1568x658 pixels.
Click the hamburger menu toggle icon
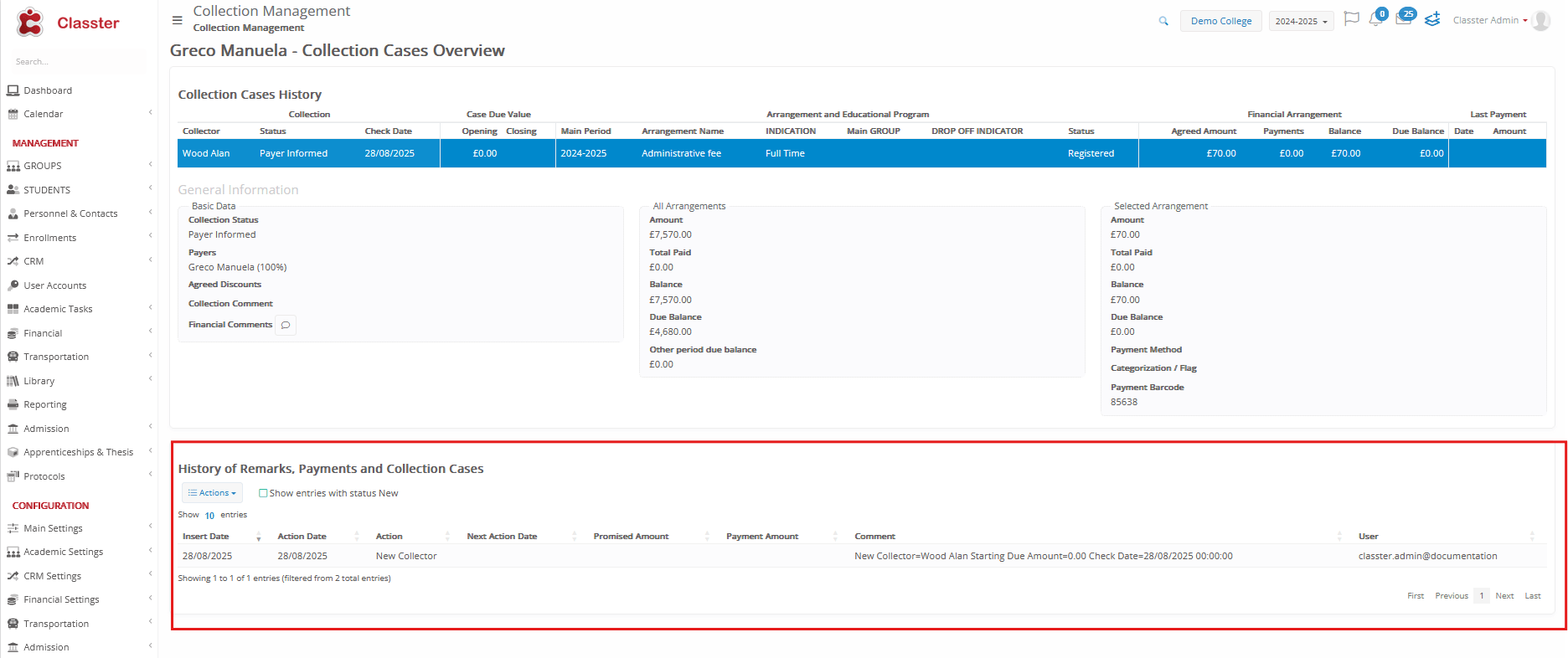(x=177, y=20)
